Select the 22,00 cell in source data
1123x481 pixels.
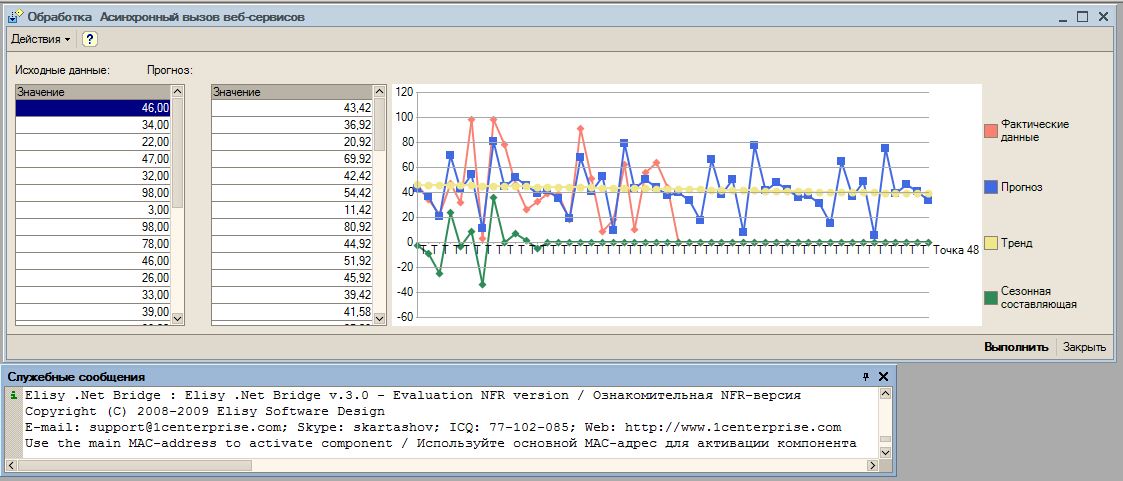click(94, 142)
